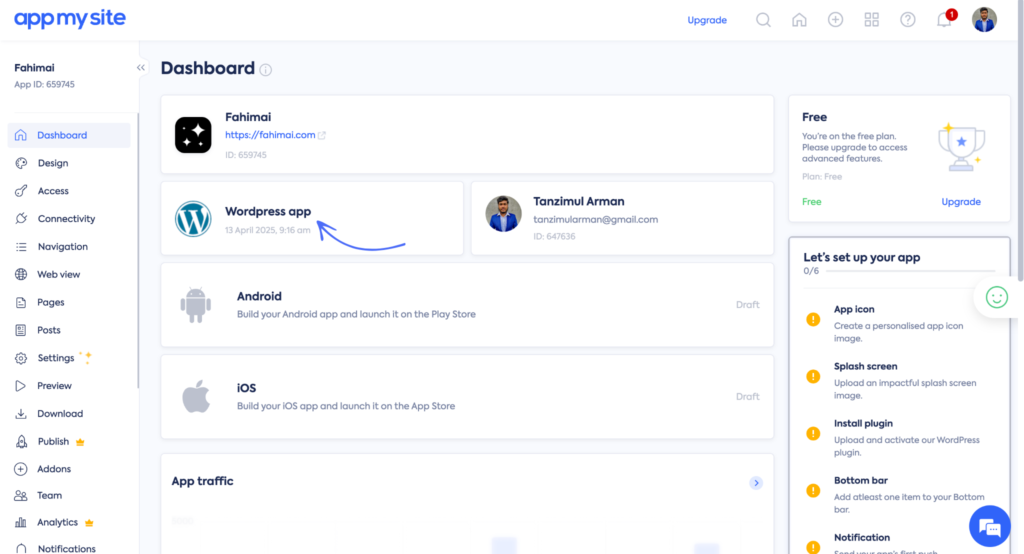This screenshot has width=1024, height=554.
Task: Open Notification setup step
Action: [x=899, y=543]
